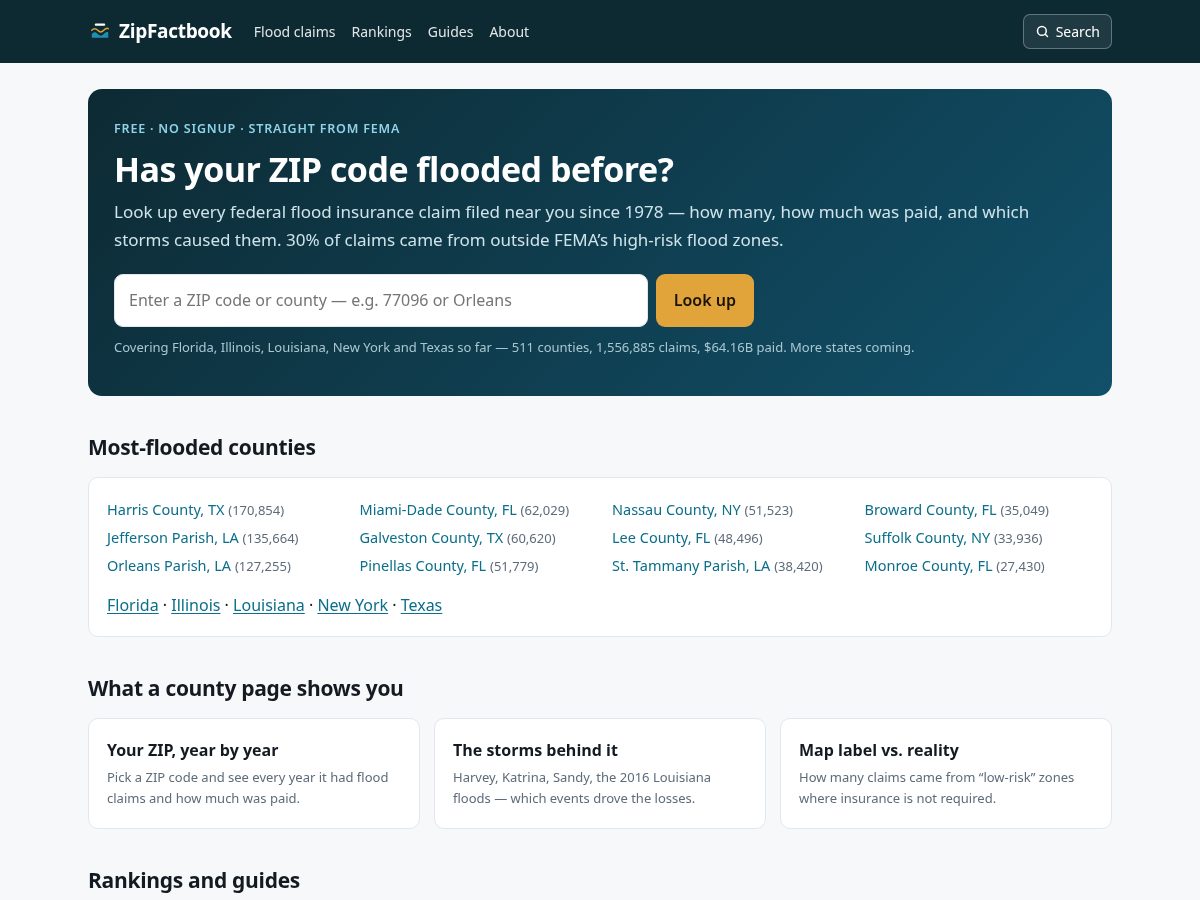Click the 'Most-flooded counties' heading

[x=202, y=447]
